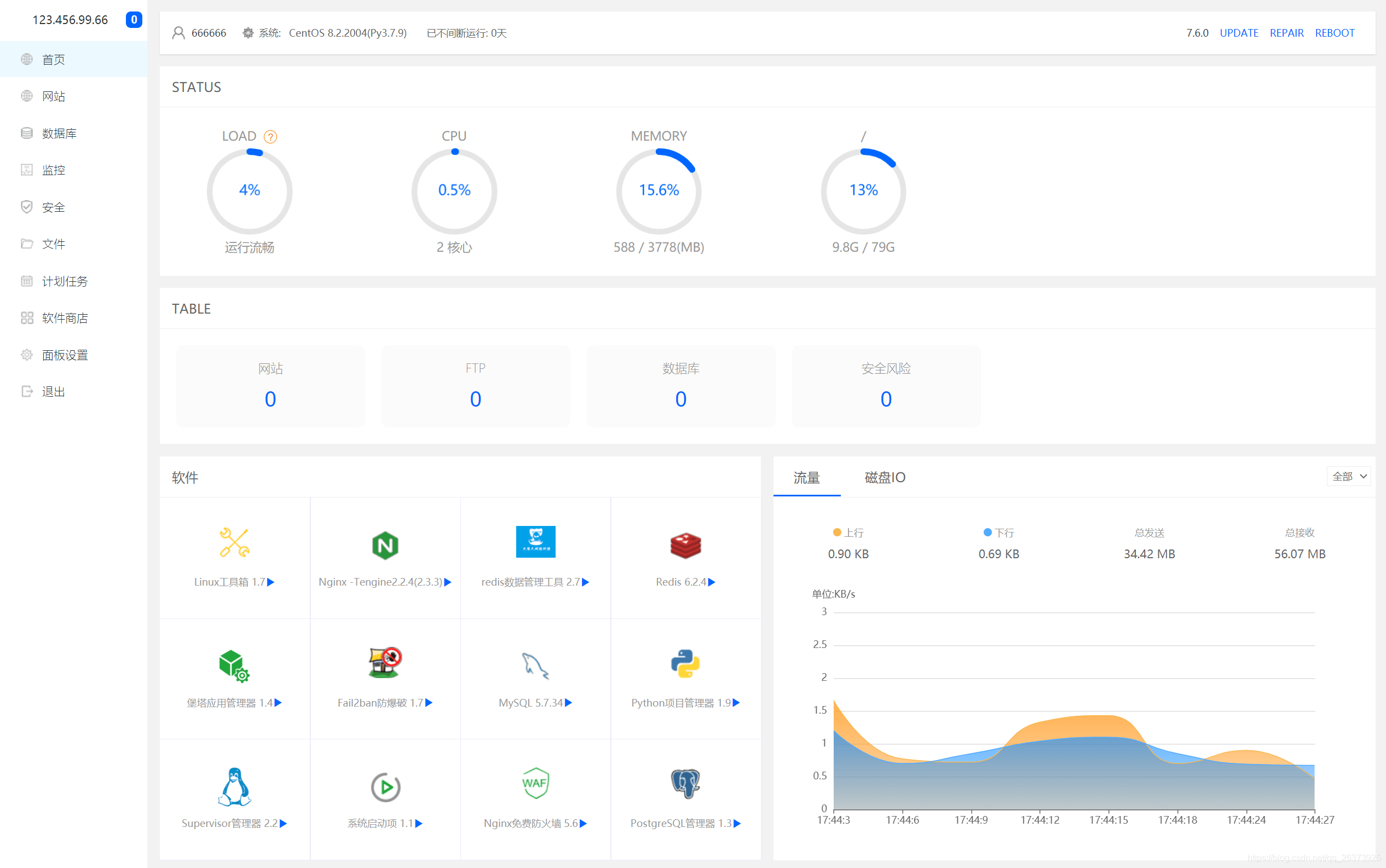Viewport: 1386px width, 868px height.
Task: Click the 文件 folder icon in sidebar
Action: (26, 244)
